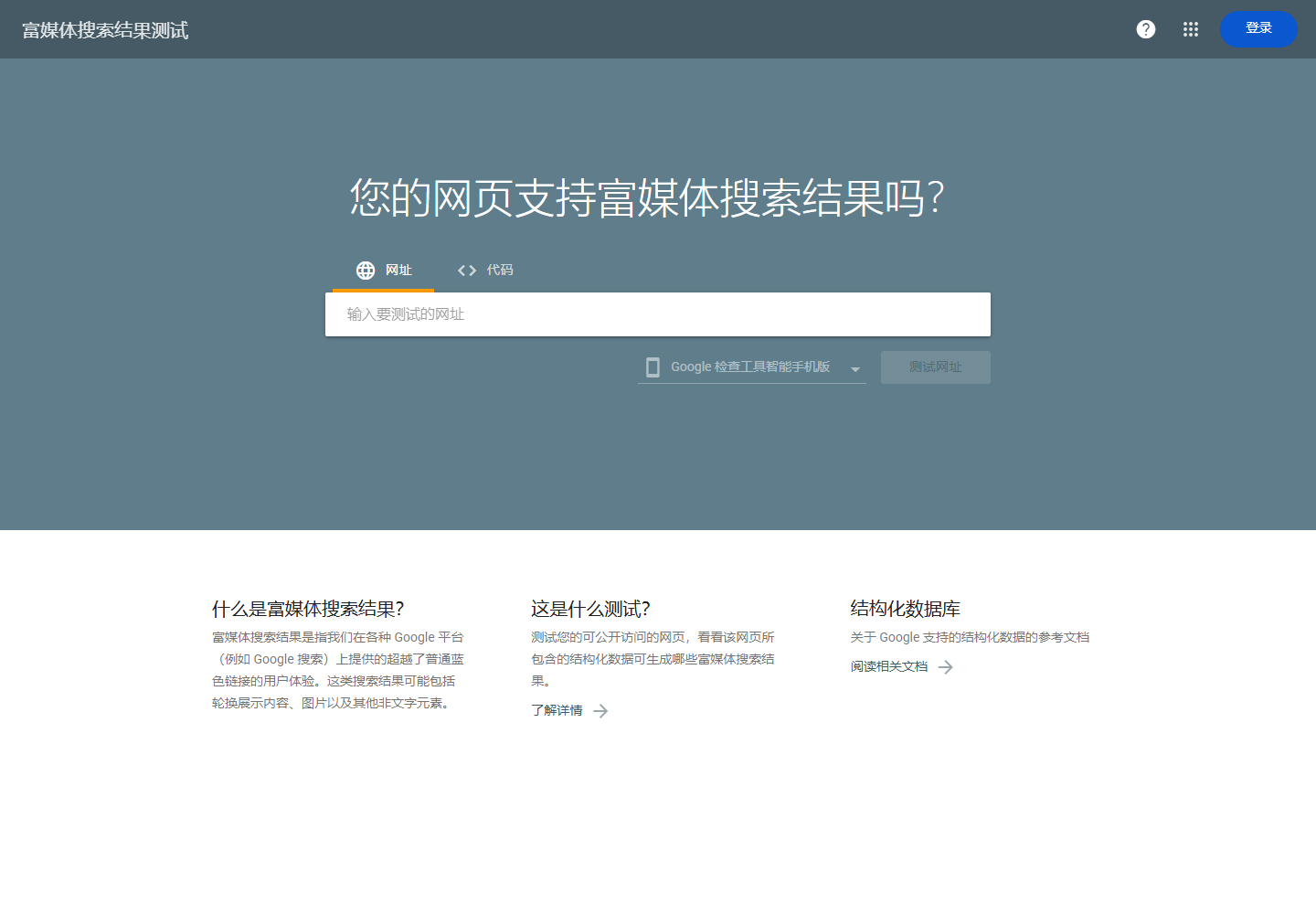Select the 网址 tab

point(384,271)
